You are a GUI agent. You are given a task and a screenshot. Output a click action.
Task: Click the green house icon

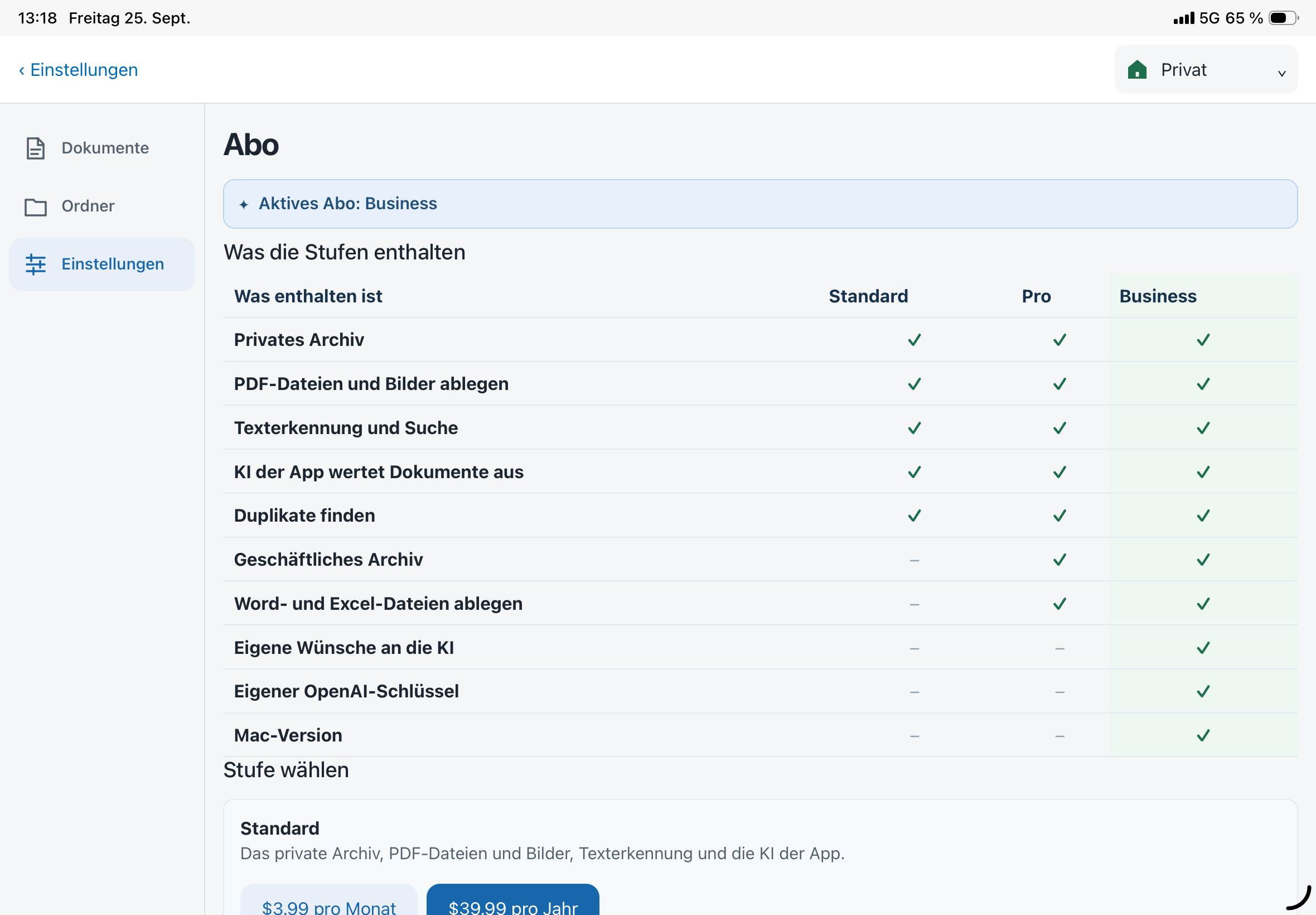[1136, 69]
